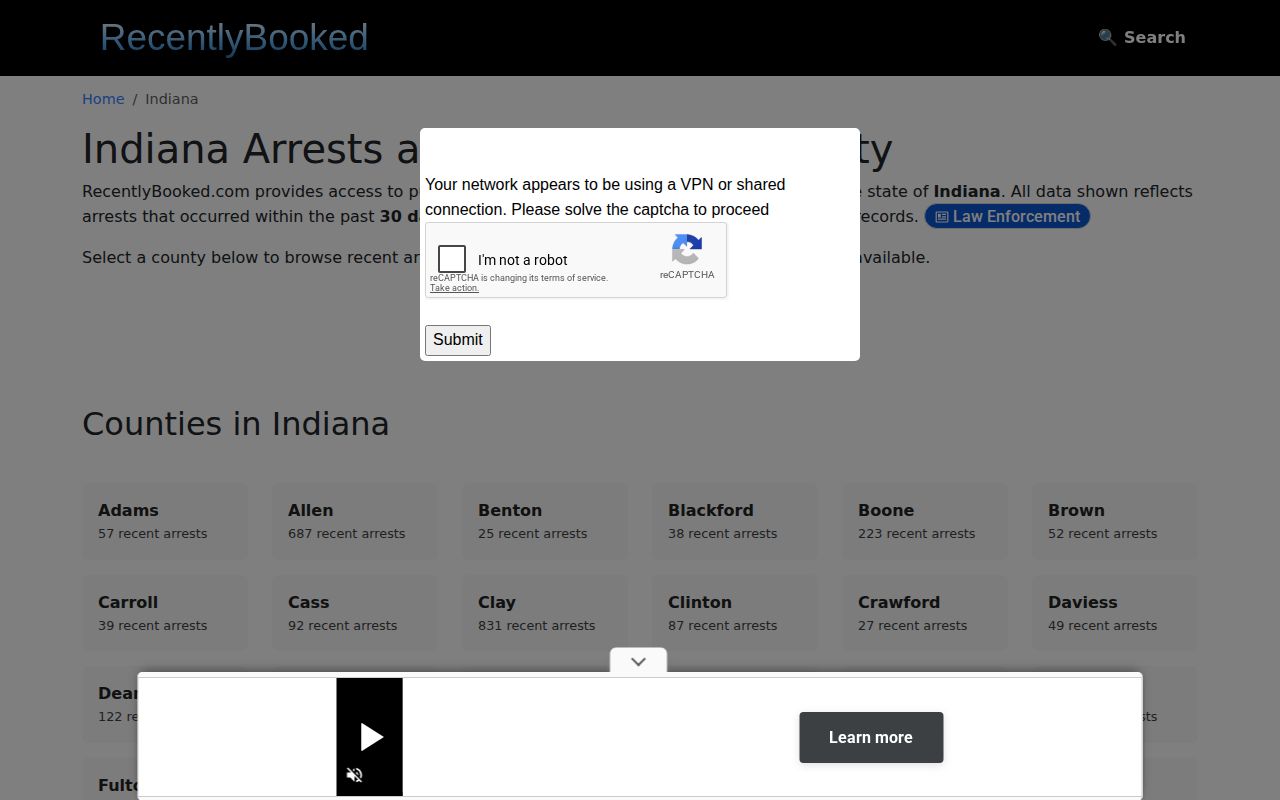Image resolution: width=1280 pixels, height=800 pixels.
Task: Open Cass county card
Action: [355, 613]
